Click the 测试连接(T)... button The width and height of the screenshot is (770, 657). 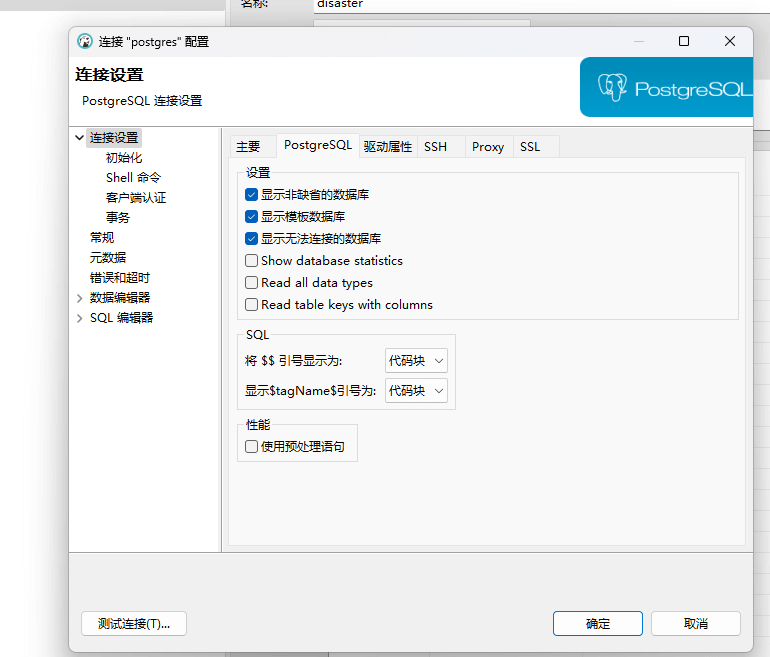(134, 623)
